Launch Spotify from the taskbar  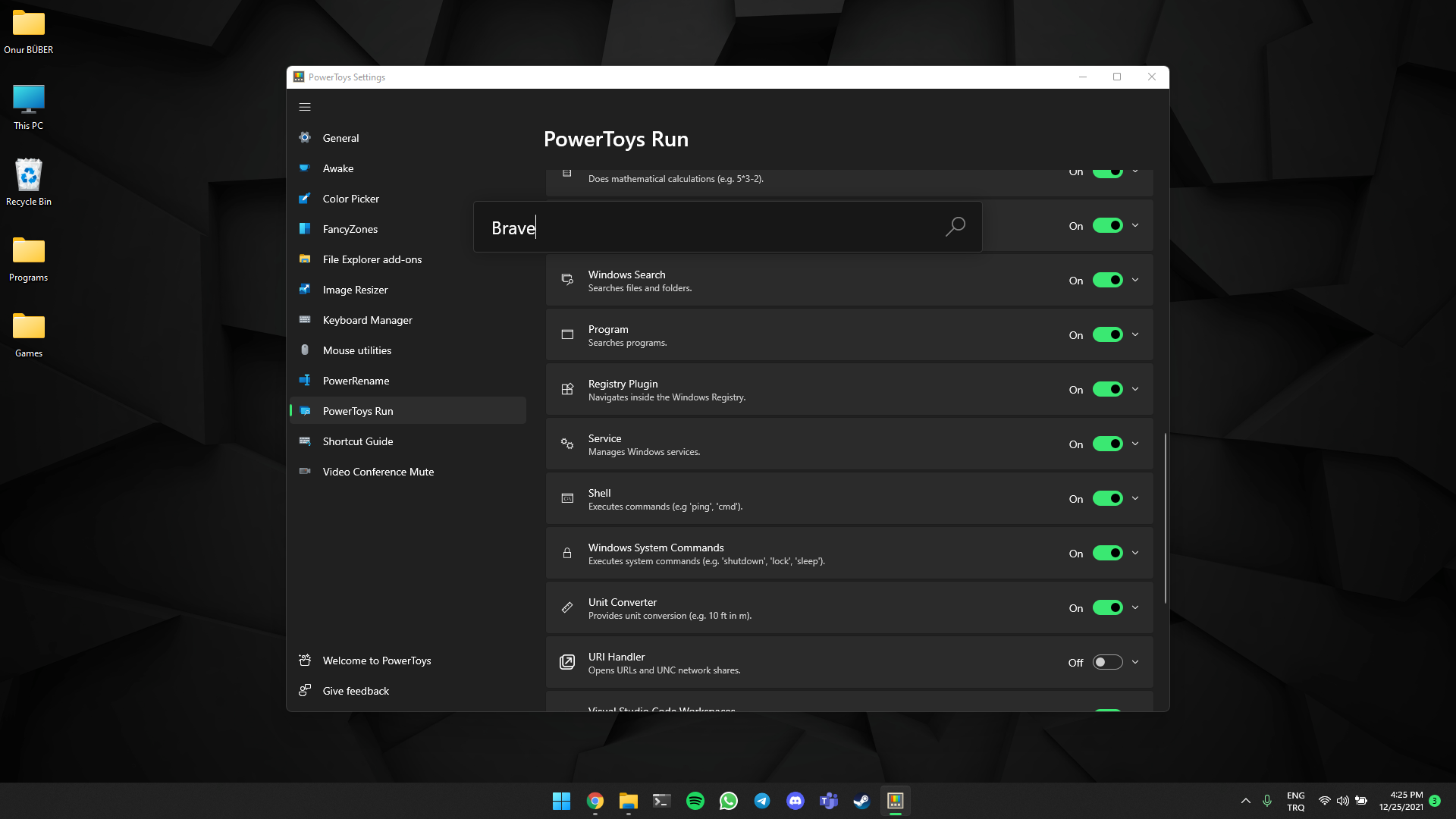click(x=695, y=800)
